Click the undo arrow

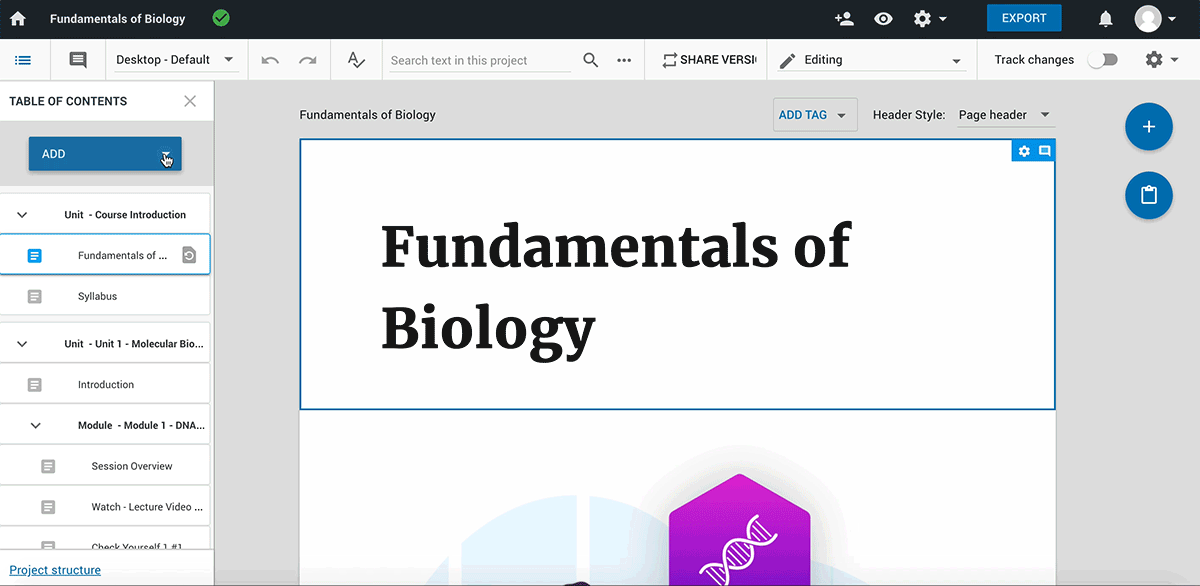tap(270, 60)
